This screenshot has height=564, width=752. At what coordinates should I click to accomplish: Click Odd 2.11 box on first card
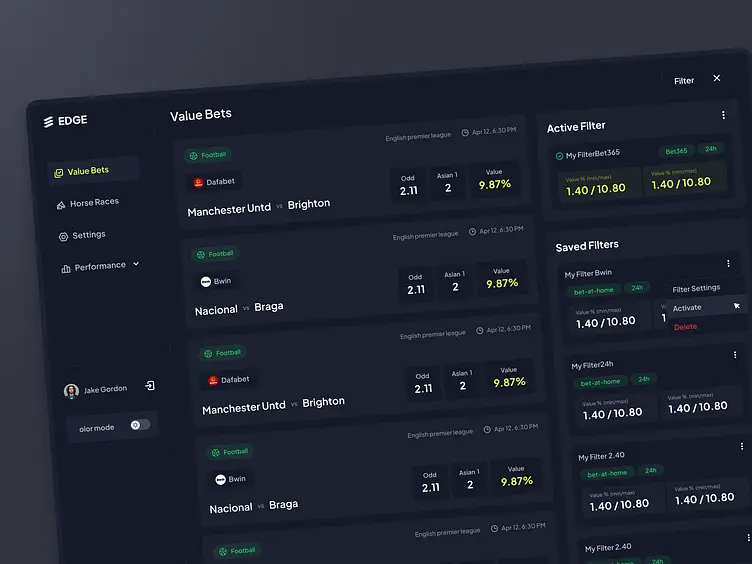(x=408, y=185)
